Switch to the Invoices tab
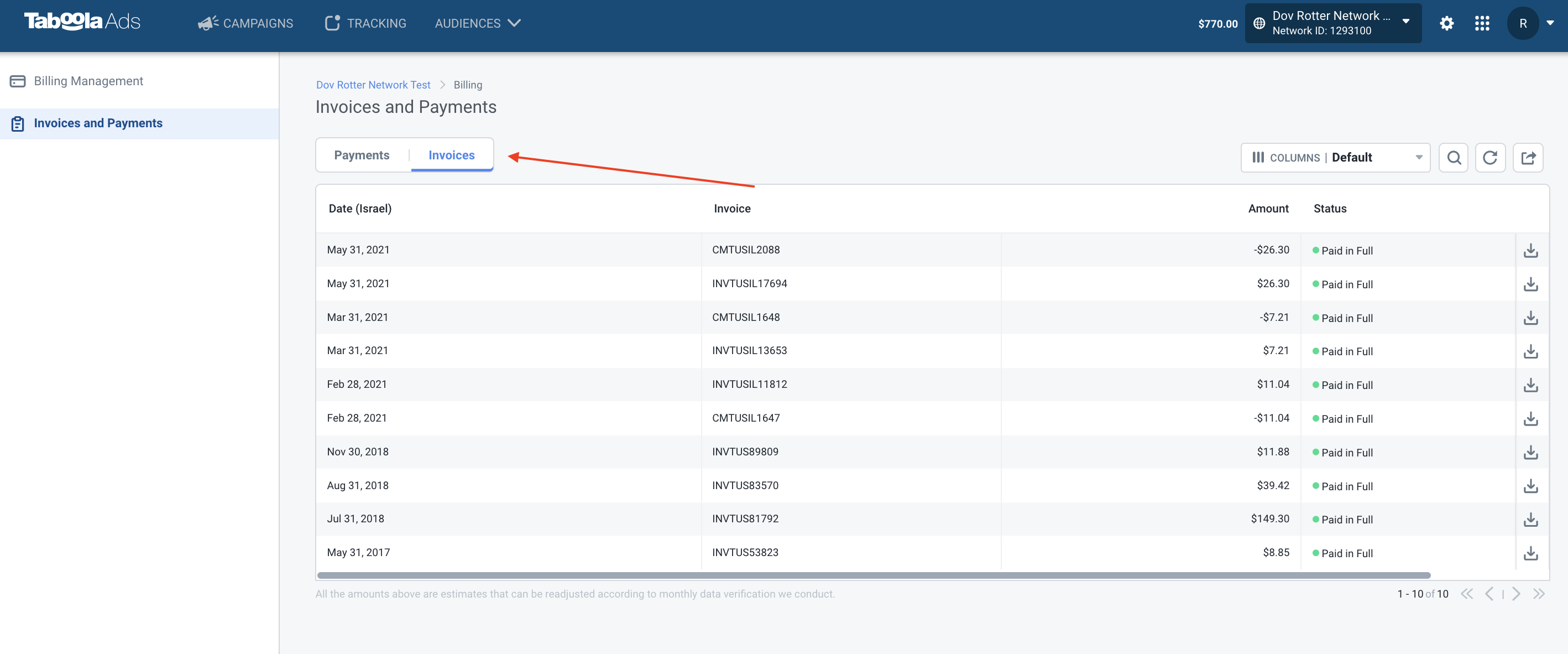Image resolution: width=1568 pixels, height=654 pixels. [x=452, y=155]
